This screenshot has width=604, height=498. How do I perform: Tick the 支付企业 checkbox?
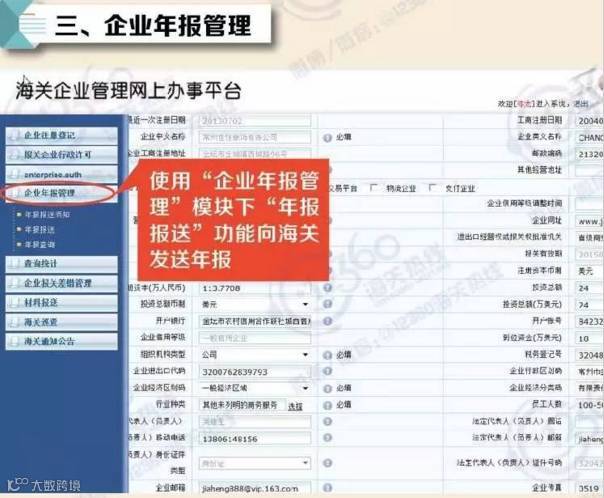pos(433,188)
